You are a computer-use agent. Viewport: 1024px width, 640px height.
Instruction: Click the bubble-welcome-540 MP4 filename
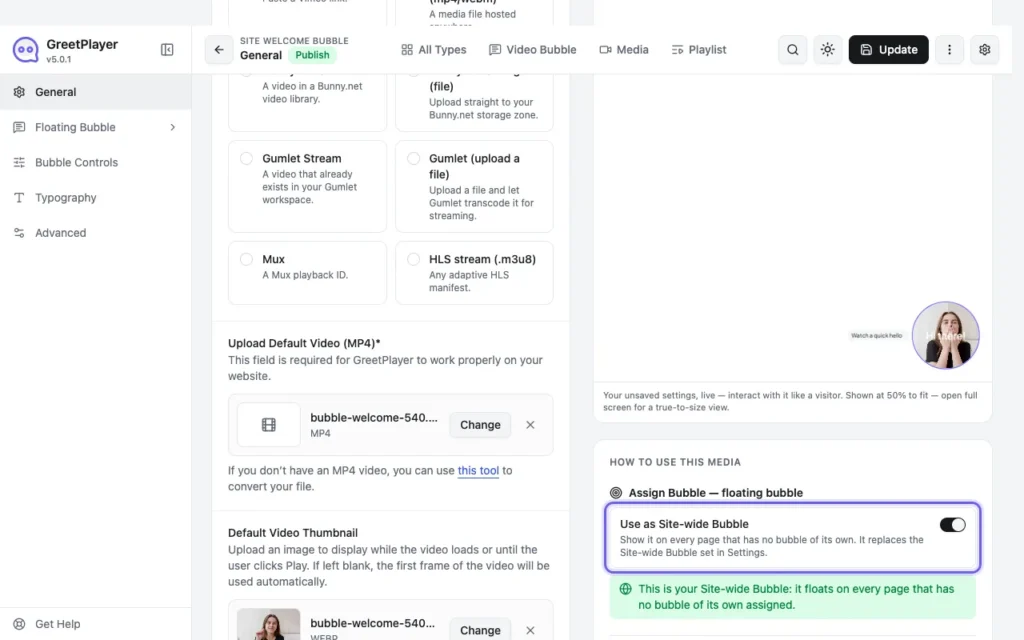click(374, 418)
